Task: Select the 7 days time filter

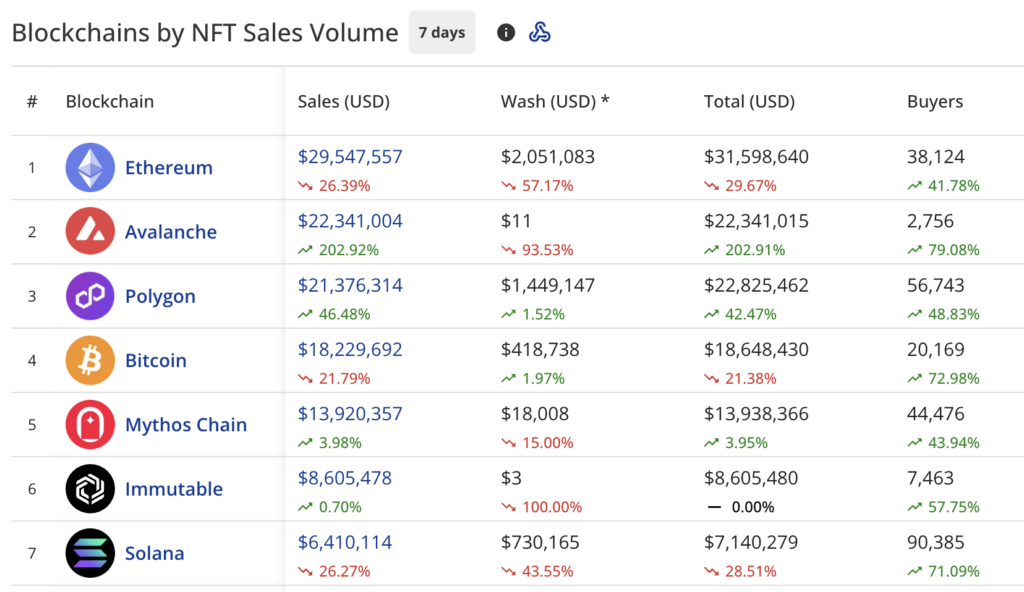Action: click(441, 31)
